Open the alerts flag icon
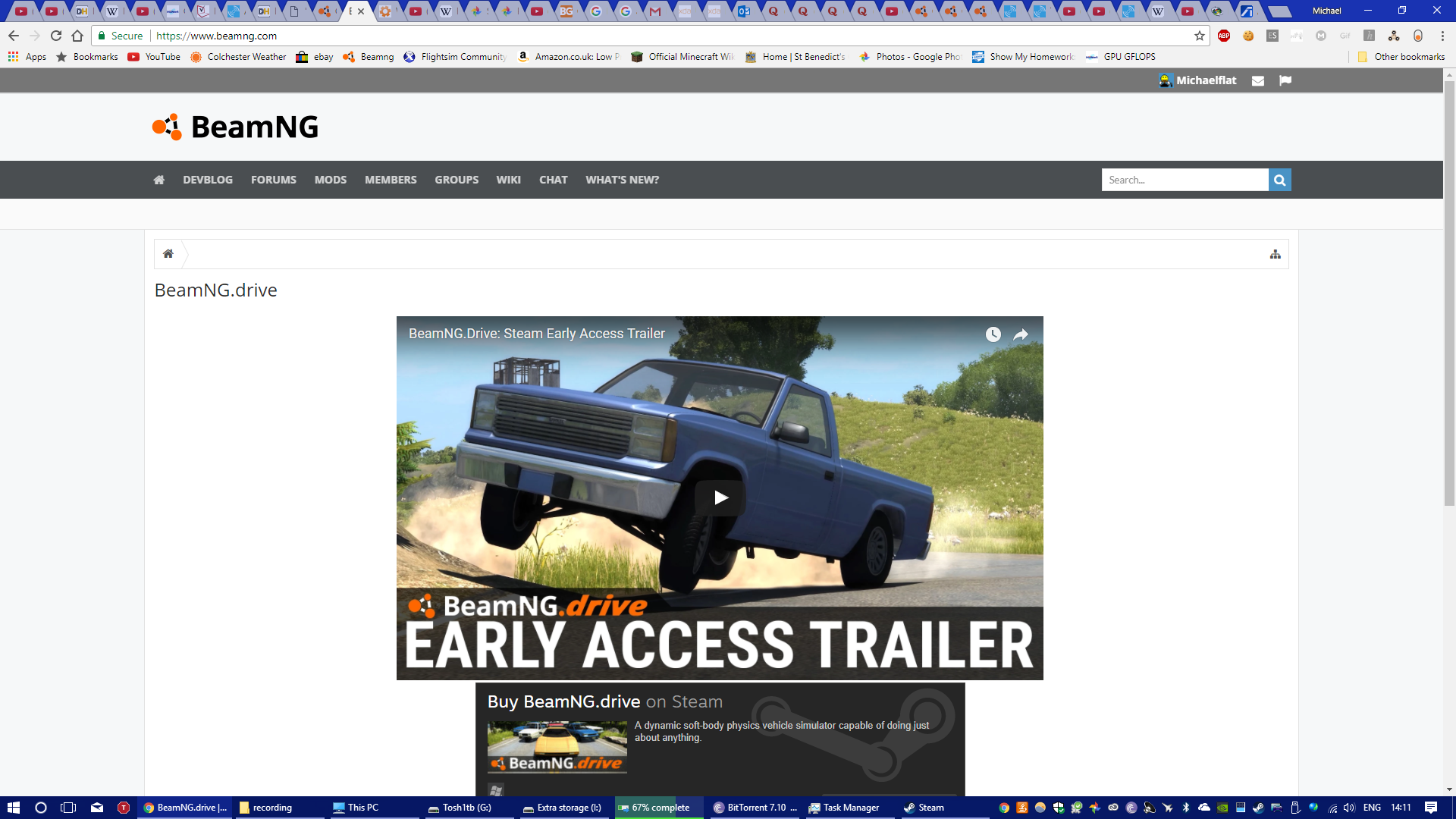Viewport: 1456px width, 819px height. 1285,80
